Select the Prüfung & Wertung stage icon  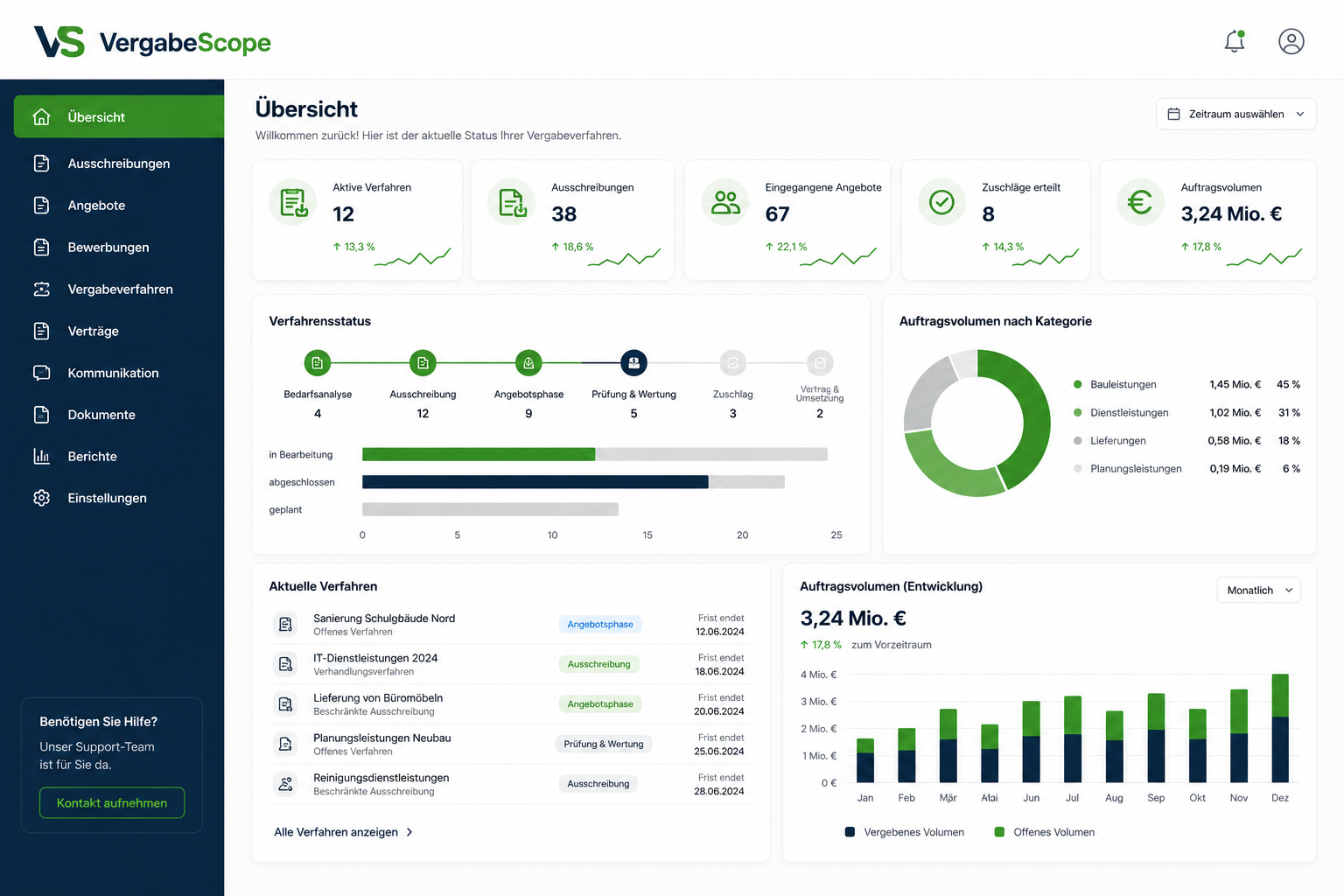point(633,362)
